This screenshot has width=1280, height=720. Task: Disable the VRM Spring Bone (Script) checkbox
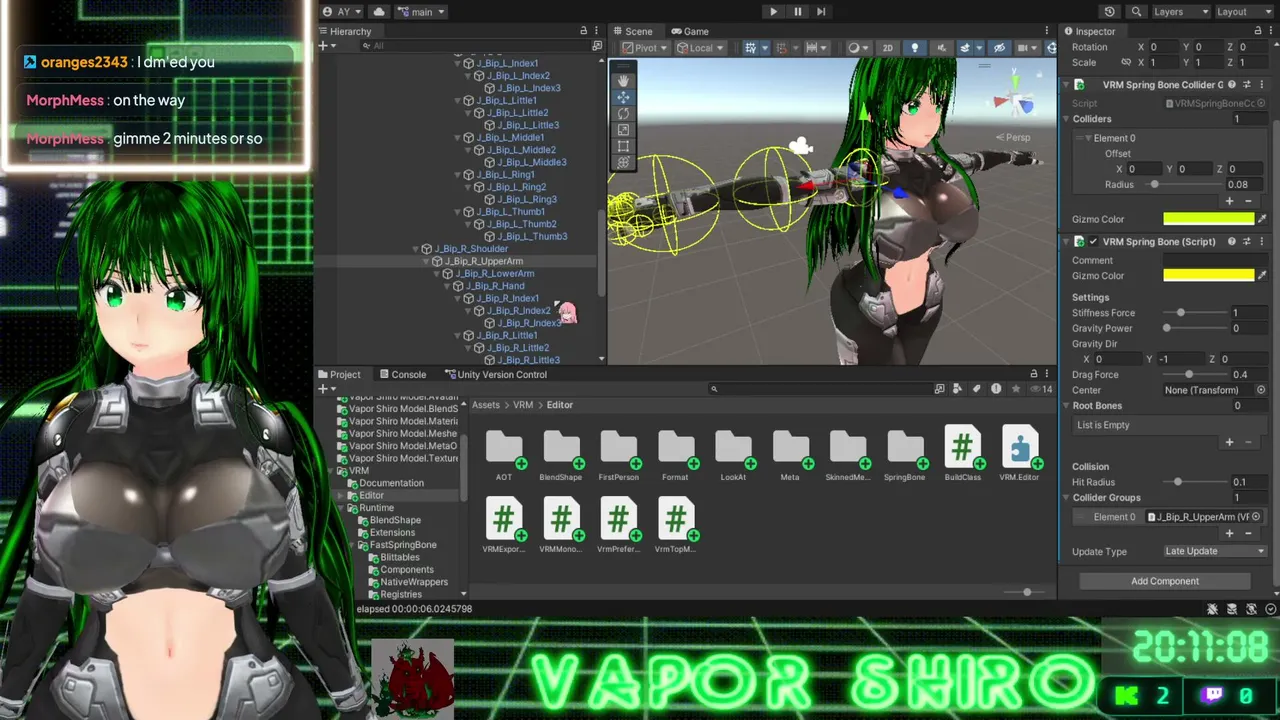click(x=1093, y=242)
